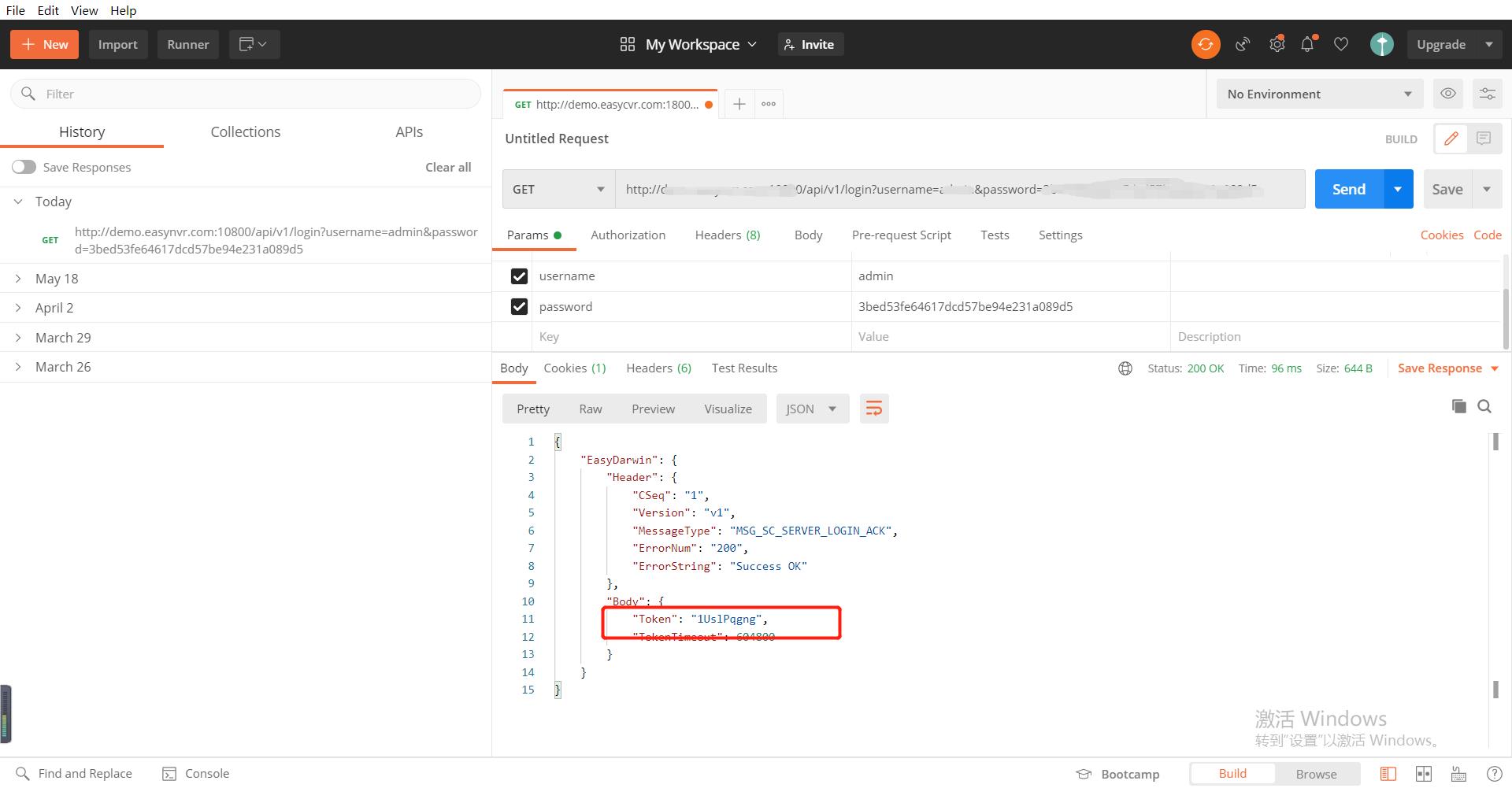Expand the May 18 history group

(x=18, y=279)
